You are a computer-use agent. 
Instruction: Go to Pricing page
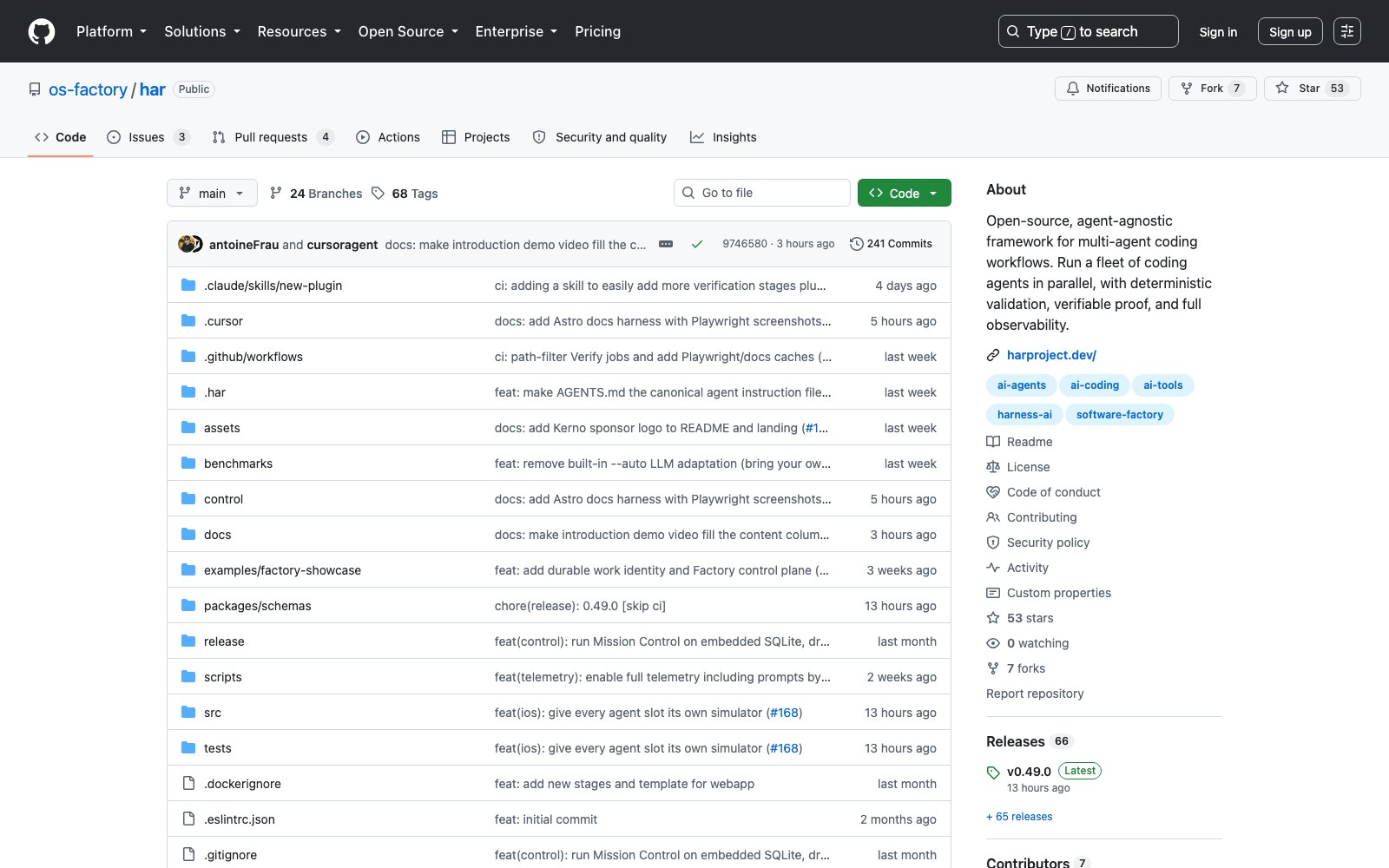tap(597, 31)
